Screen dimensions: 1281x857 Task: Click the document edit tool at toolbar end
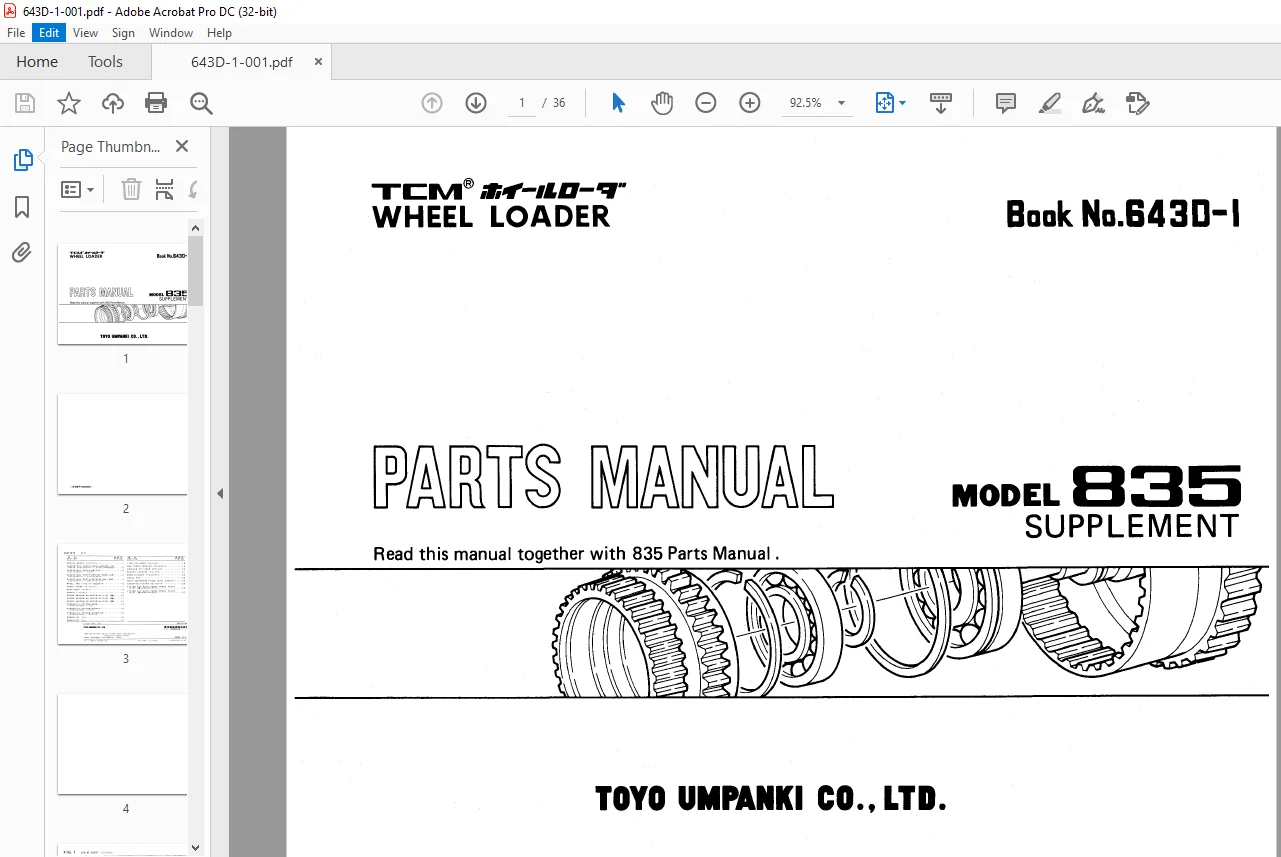pos(1137,103)
